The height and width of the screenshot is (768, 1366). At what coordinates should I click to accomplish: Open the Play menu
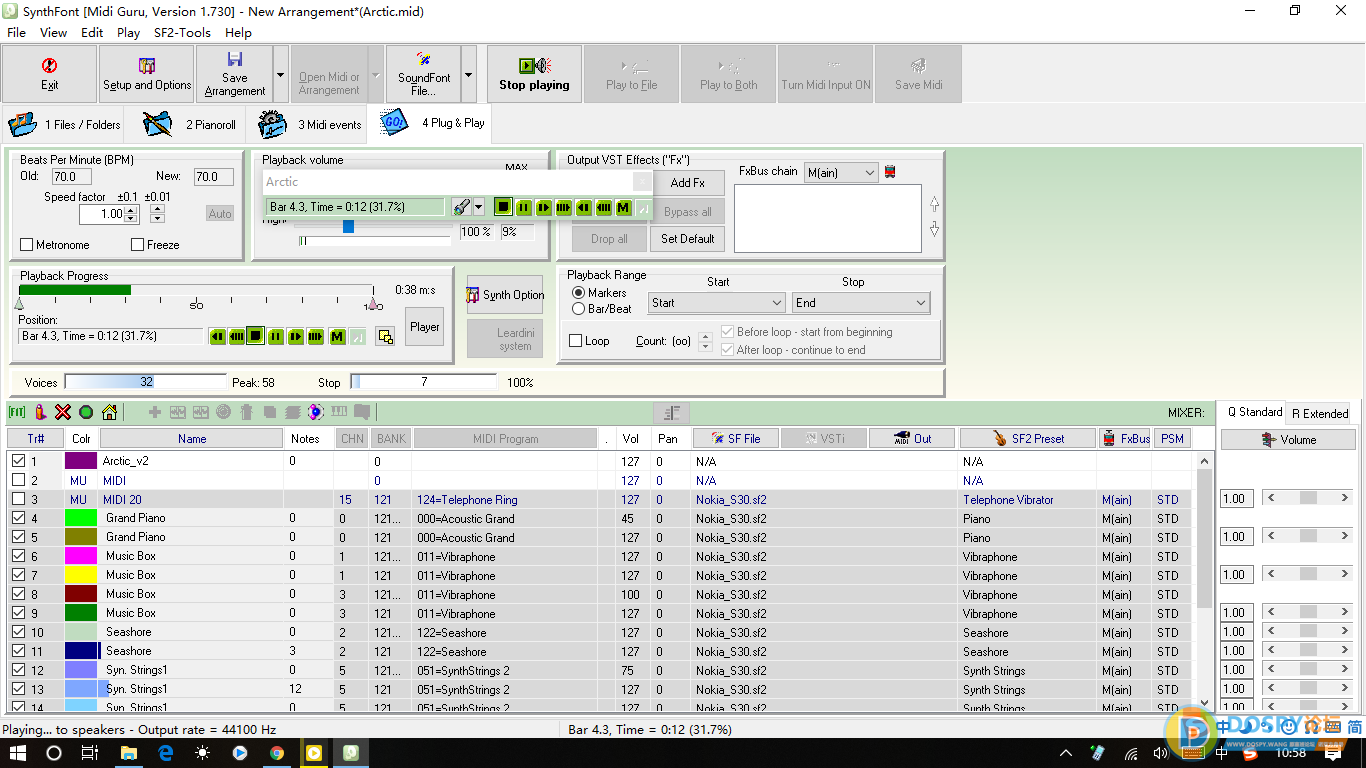point(128,32)
